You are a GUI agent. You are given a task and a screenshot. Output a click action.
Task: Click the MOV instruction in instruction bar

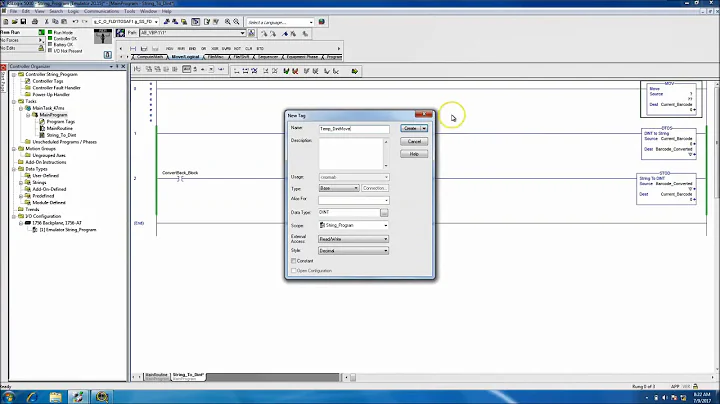point(169,48)
